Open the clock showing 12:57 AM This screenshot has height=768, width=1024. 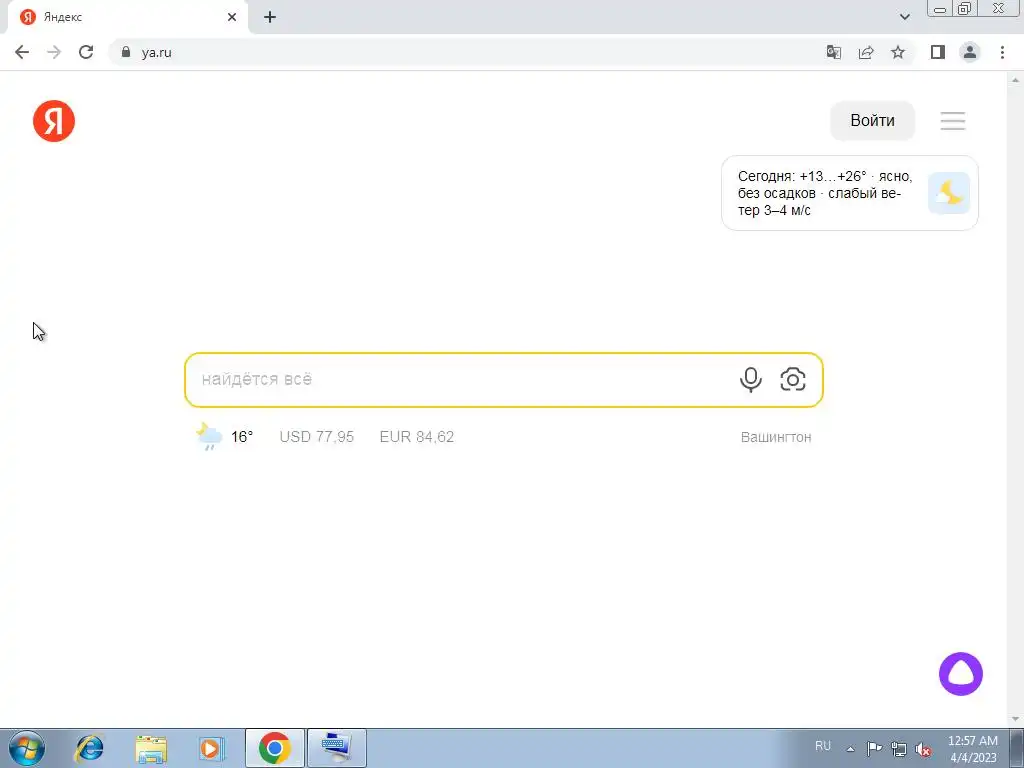point(973,749)
